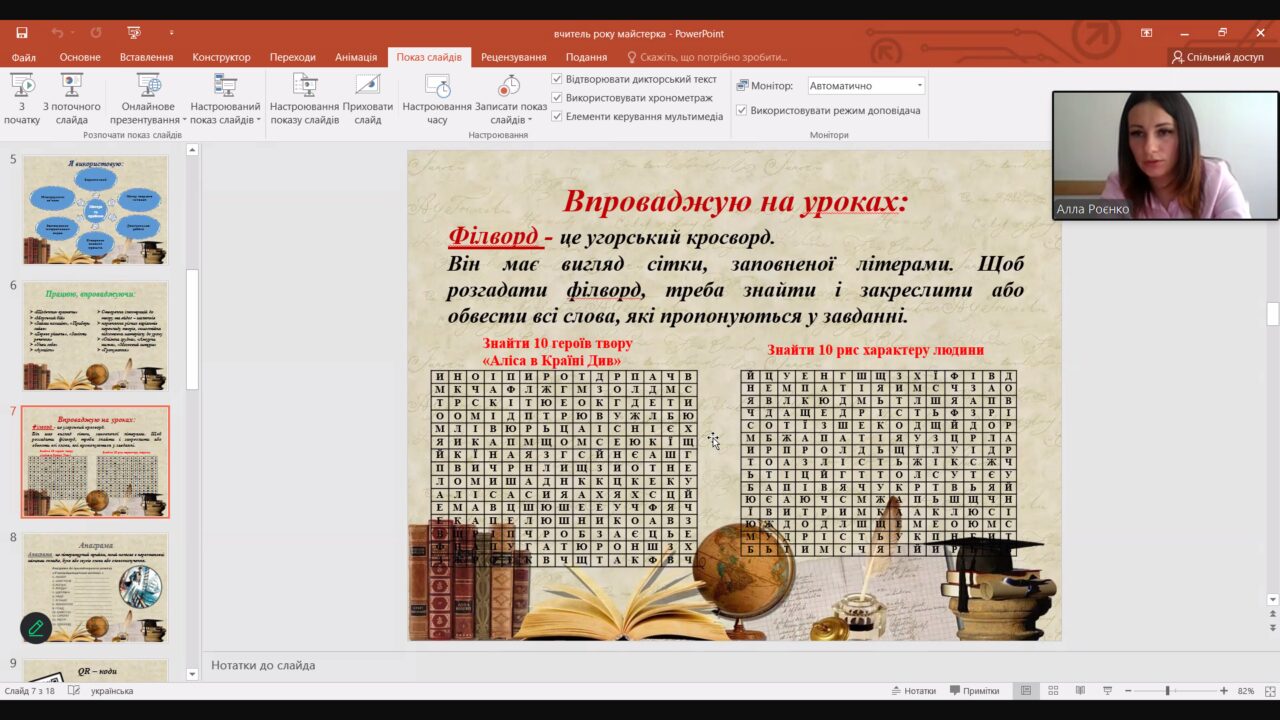The image size is (1280, 720).
Task: Switch to the Конструктор tab
Action: (222, 58)
